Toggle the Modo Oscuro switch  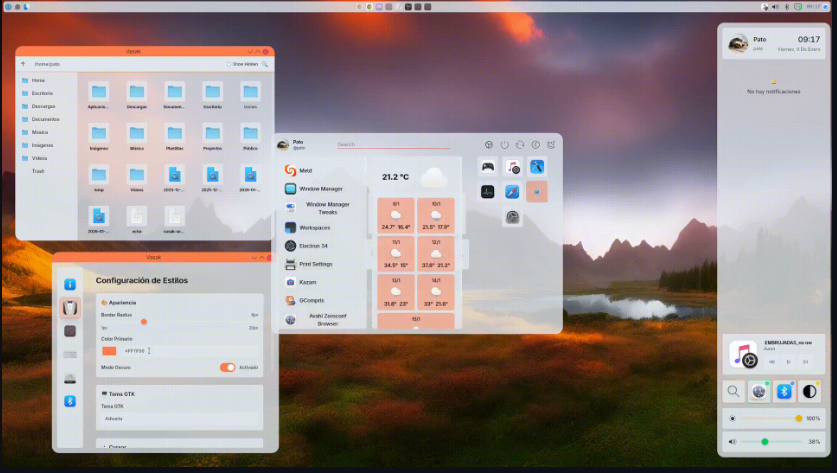click(x=227, y=367)
